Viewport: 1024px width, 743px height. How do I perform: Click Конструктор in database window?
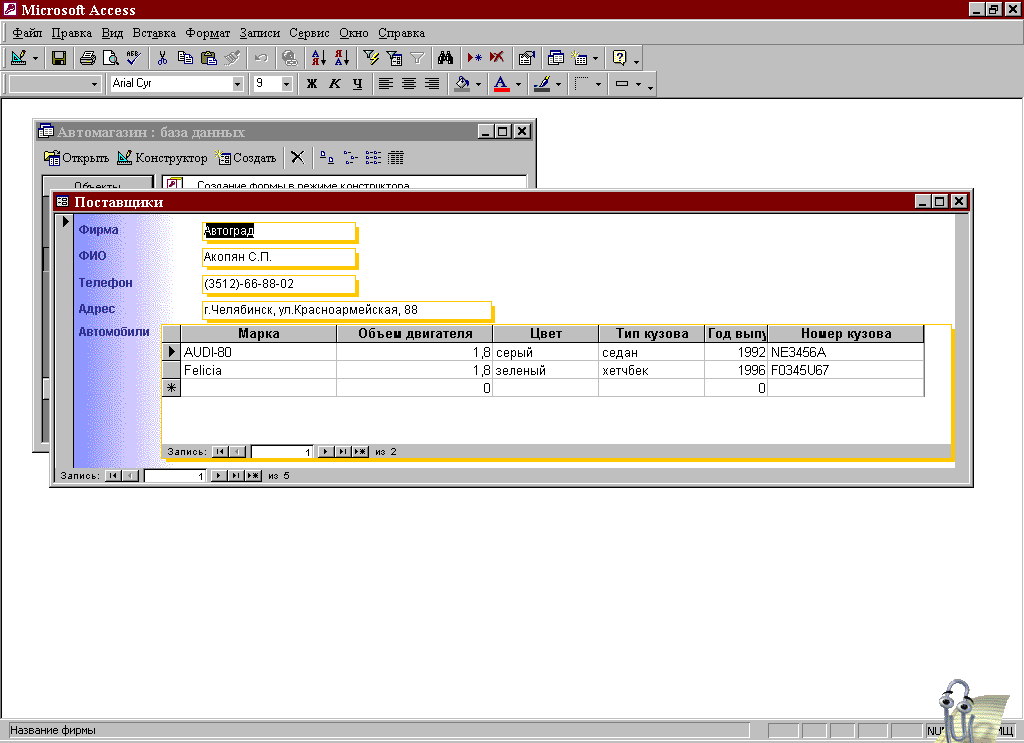[162, 157]
